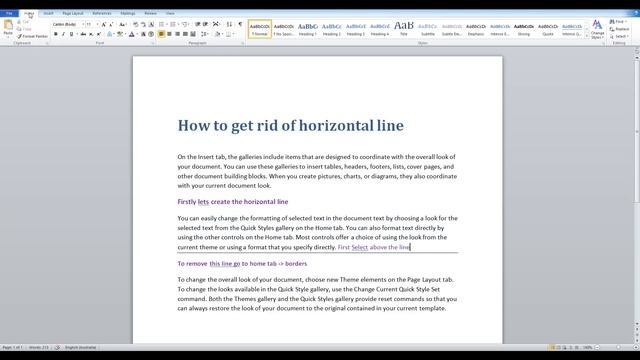Apply the Normal style
The image size is (640, 360).
point(260,29)
